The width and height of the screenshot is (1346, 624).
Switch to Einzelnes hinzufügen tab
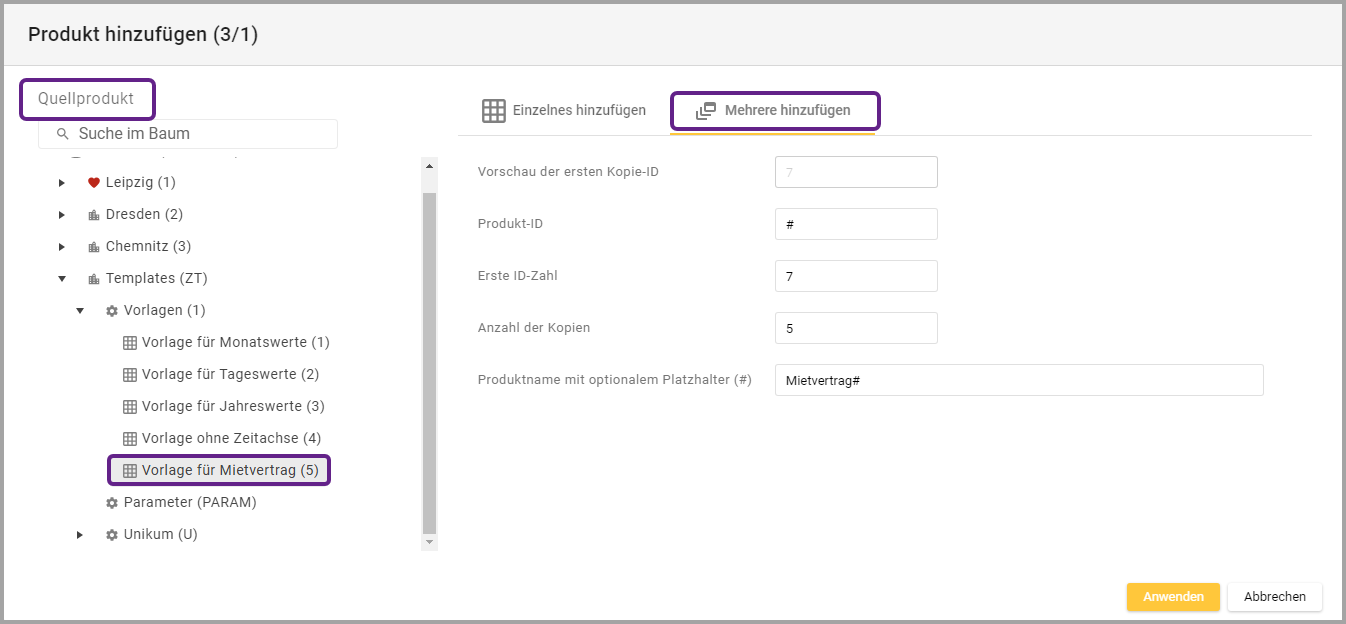564,111
